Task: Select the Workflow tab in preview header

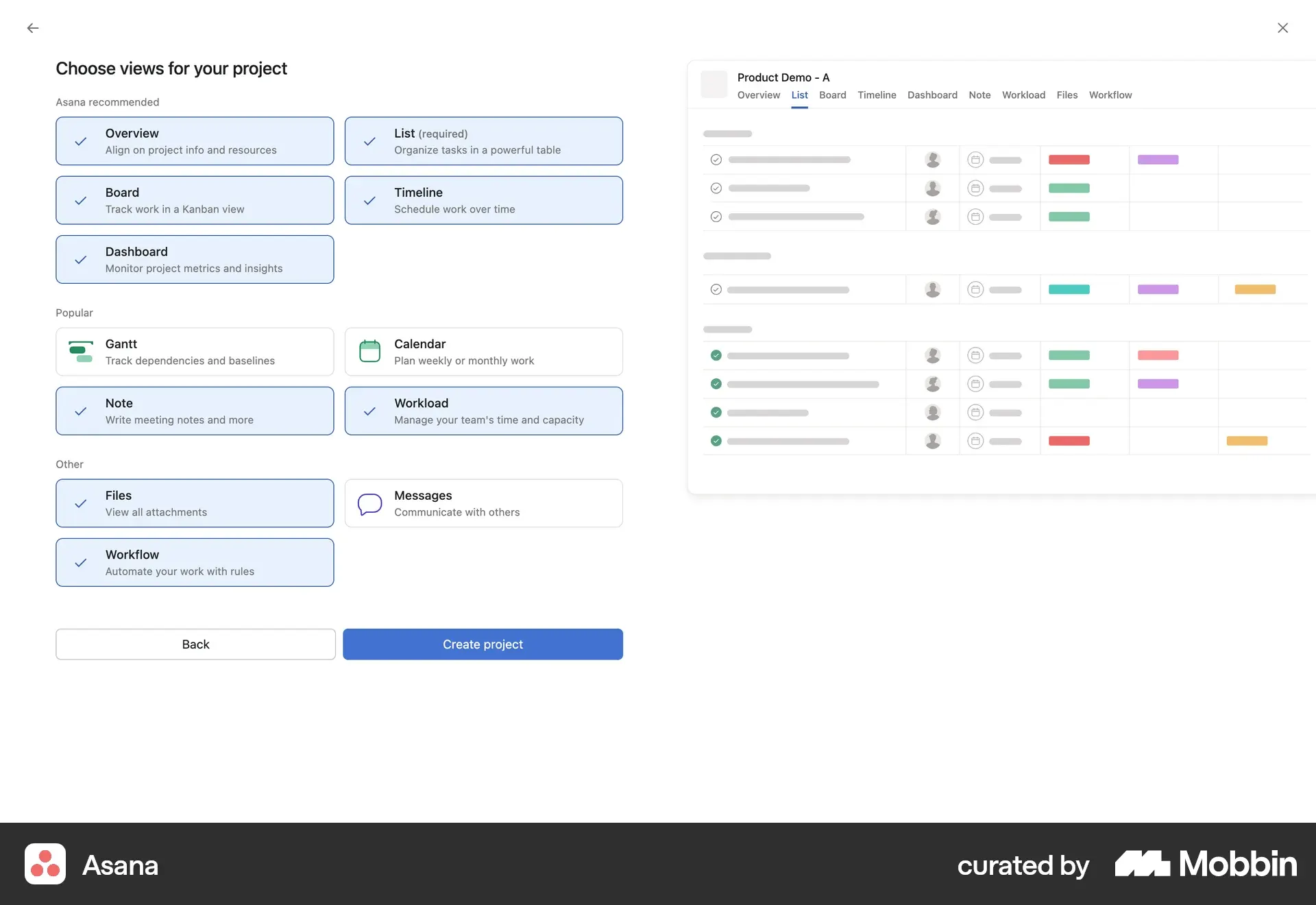Action: click(1110, 95)
